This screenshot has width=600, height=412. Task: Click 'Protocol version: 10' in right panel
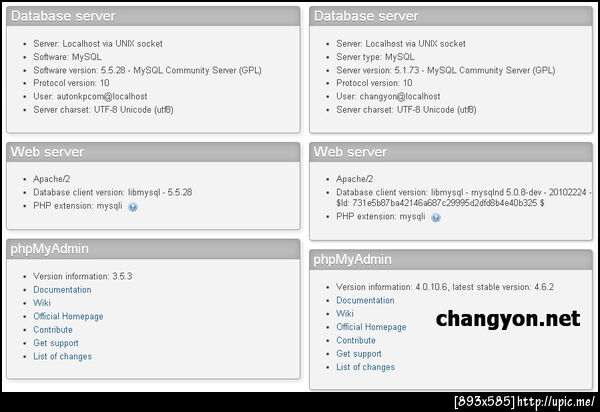point(374,83)
